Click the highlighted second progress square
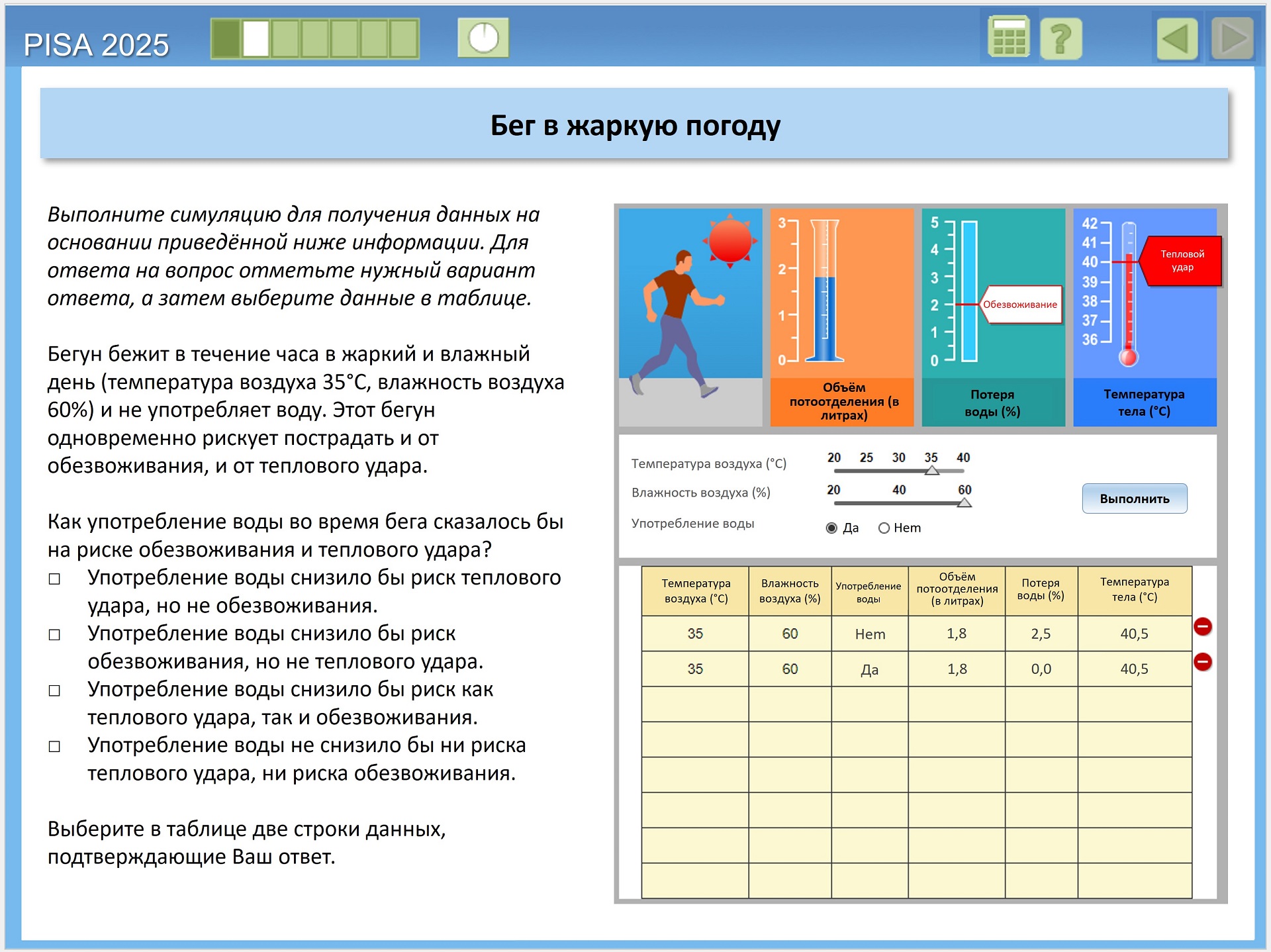1271x952 pixels. pyautogui.click(x=256, y=38)
